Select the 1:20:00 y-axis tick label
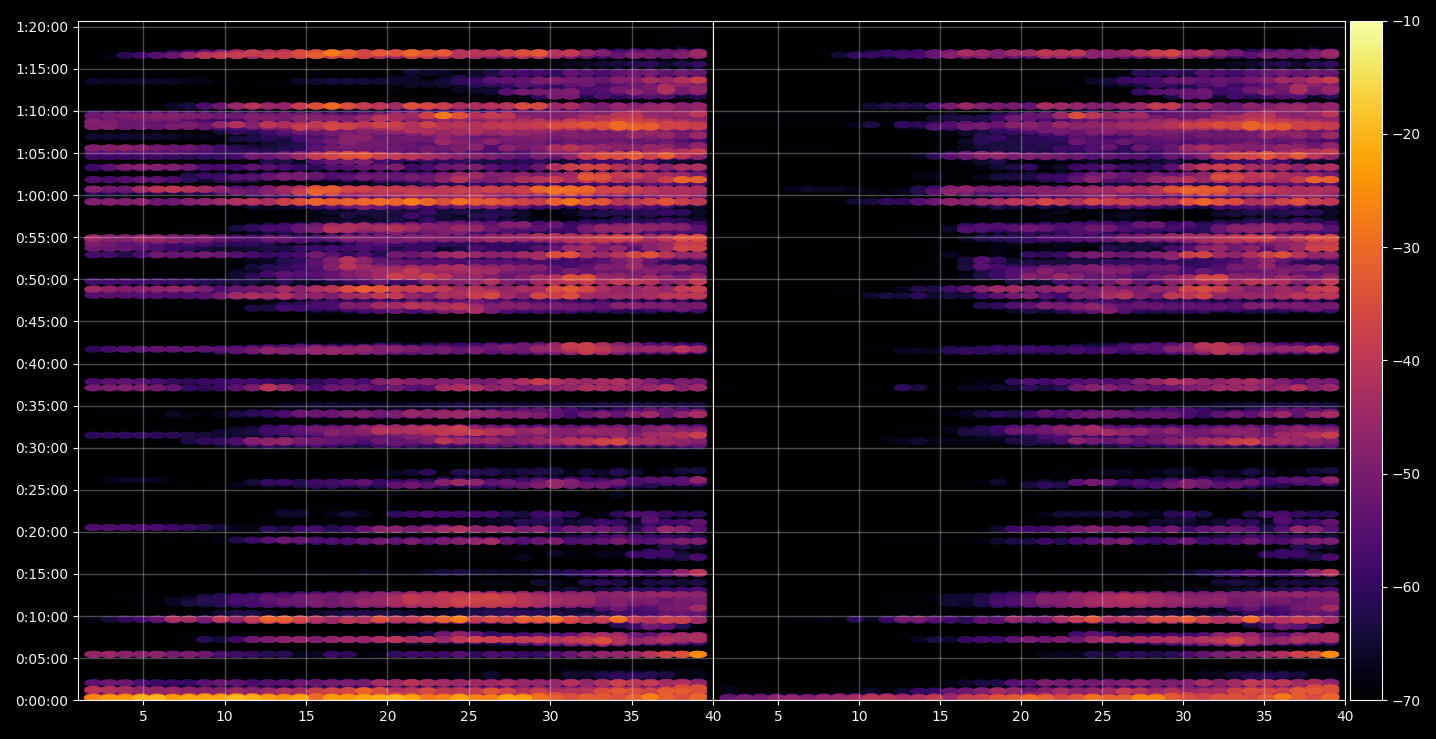Screen dimensions: 1436x739 point(42,27)
